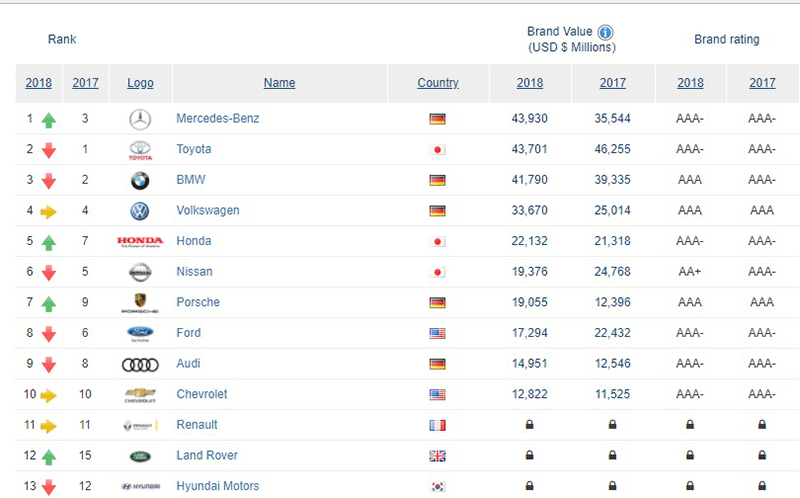Sort by the Logo column header
The height and width of the screenshot is (498, 800).
[140, 83]
